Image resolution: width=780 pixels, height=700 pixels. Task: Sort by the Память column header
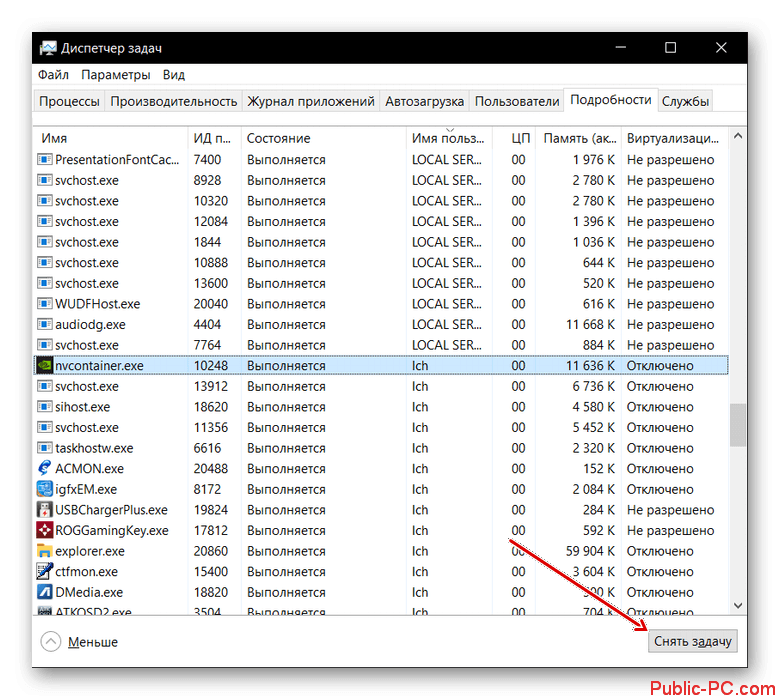coord(579,138)
